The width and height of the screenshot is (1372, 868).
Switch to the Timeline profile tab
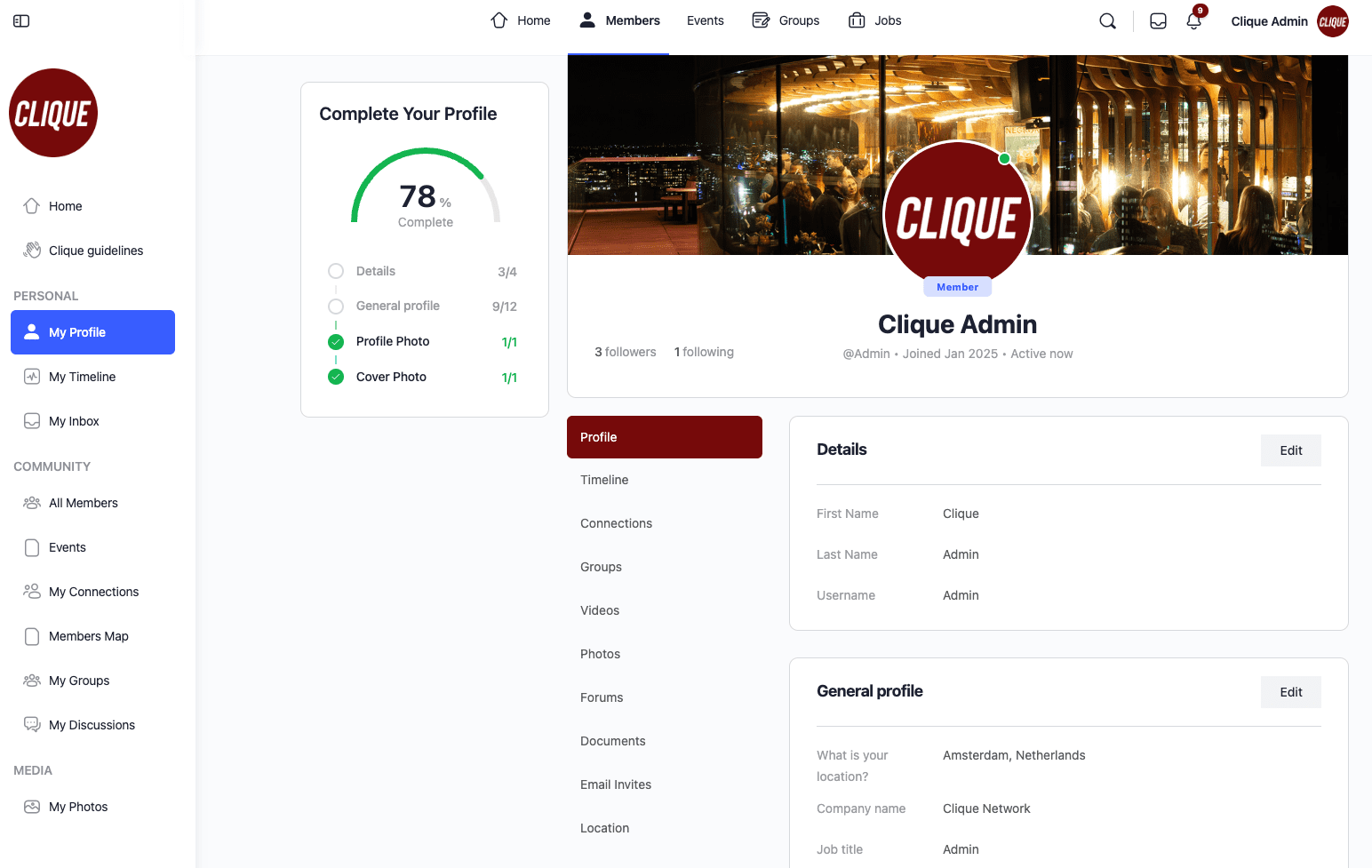(604, 480)
